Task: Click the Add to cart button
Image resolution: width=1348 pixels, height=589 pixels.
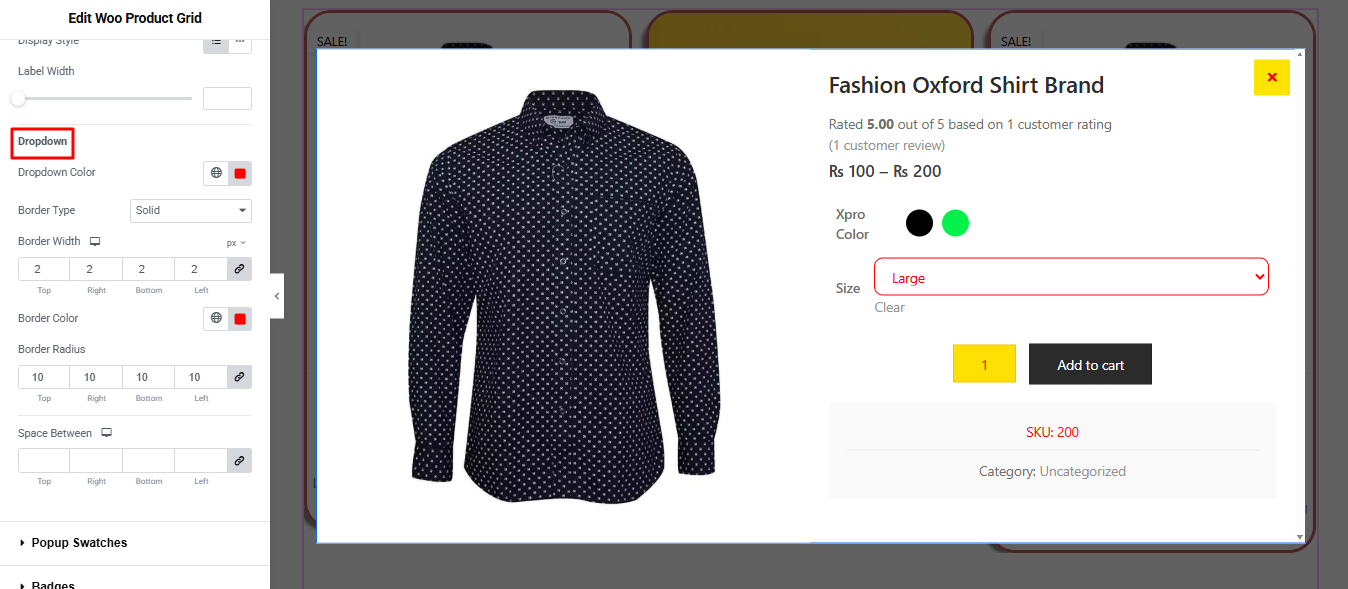Action: pyautogui.click(x=1090, y=365)
